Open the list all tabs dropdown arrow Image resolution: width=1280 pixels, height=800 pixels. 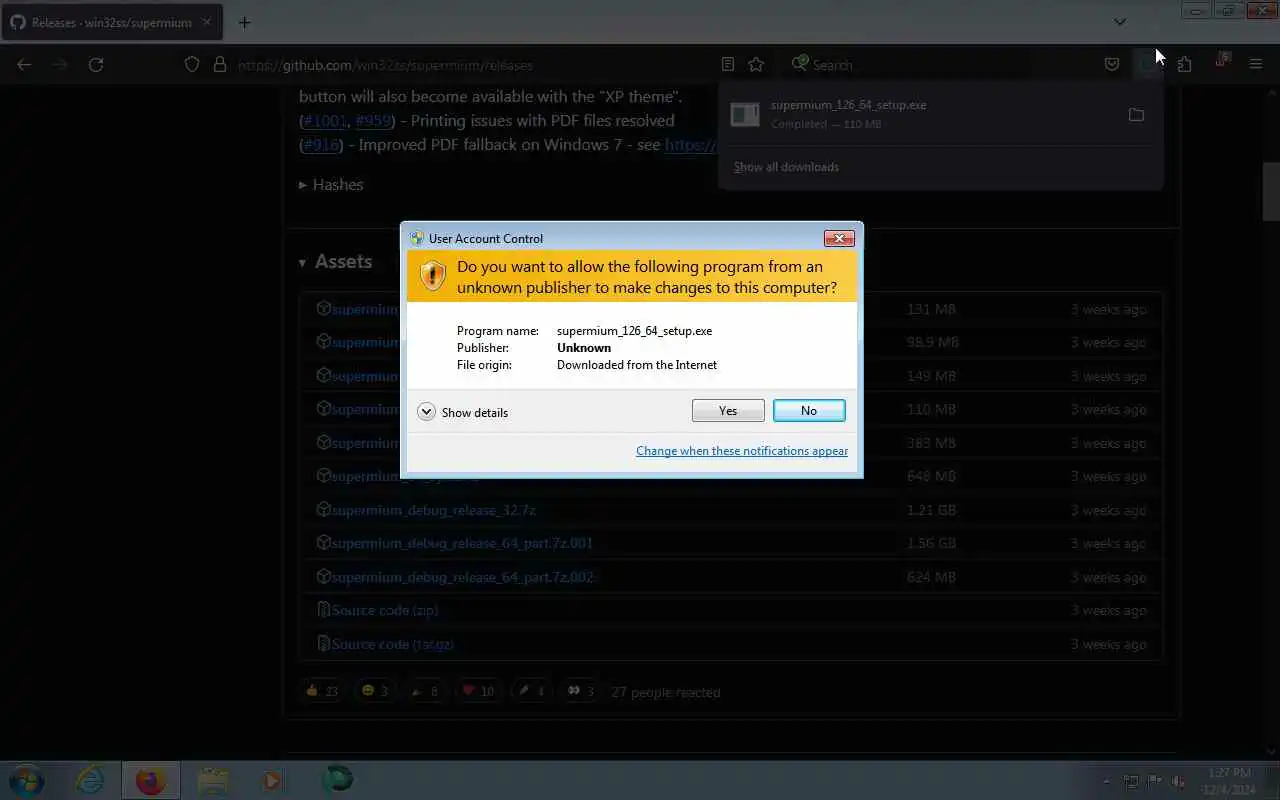(1120, 22)
